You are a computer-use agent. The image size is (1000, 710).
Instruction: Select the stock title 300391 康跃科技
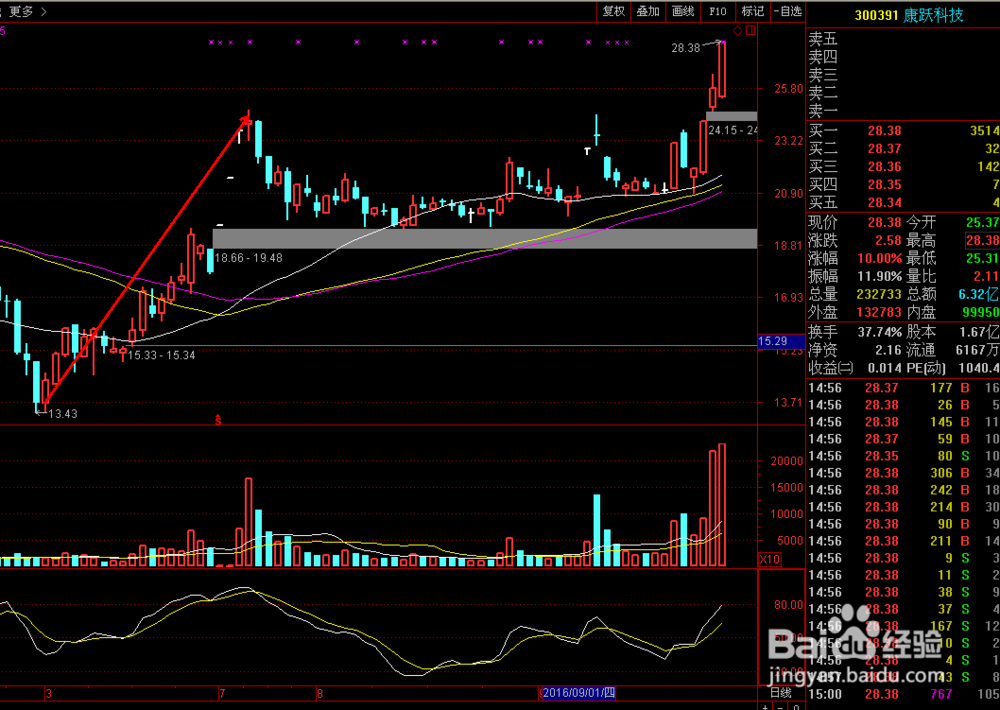(x=909, y=15)
